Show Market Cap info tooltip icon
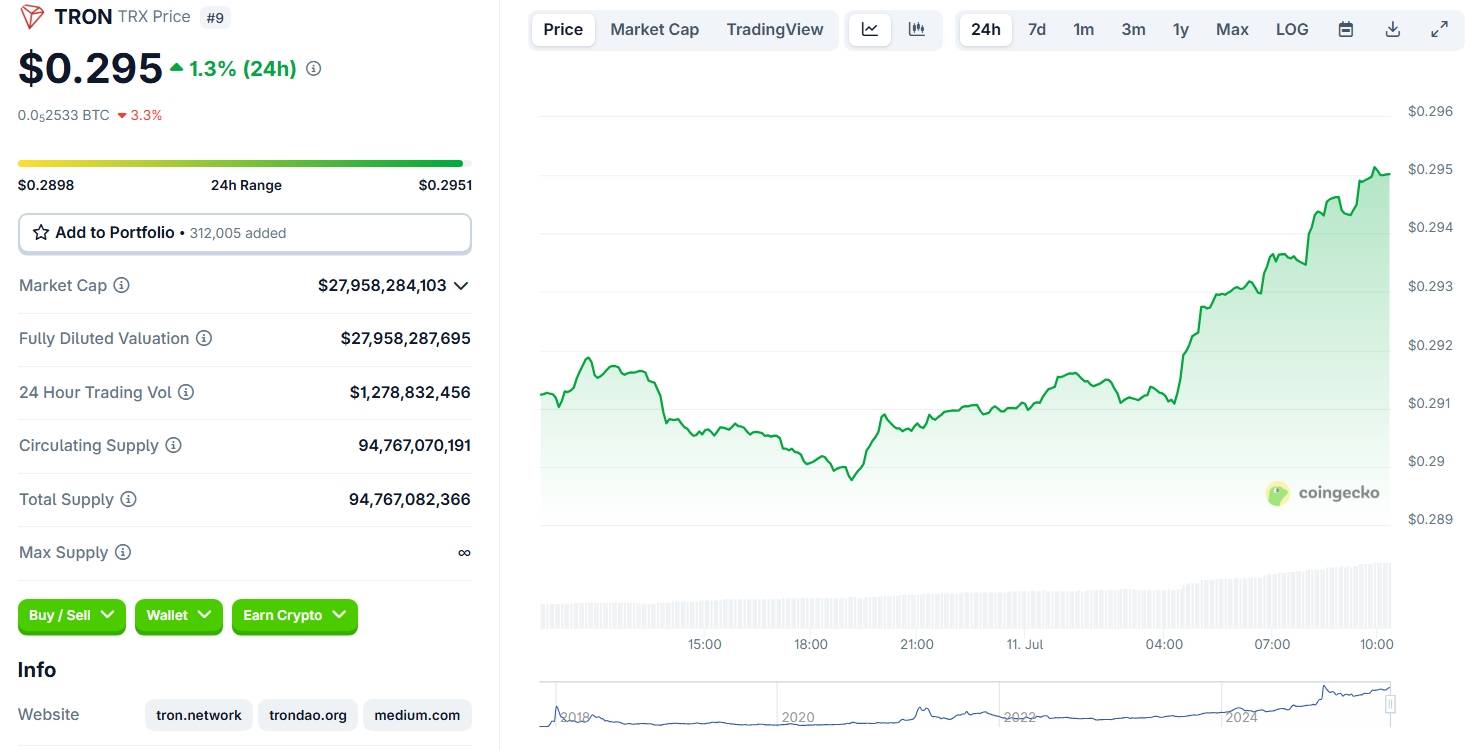The width and height of the screenshot is (1475, 750). 121,285
